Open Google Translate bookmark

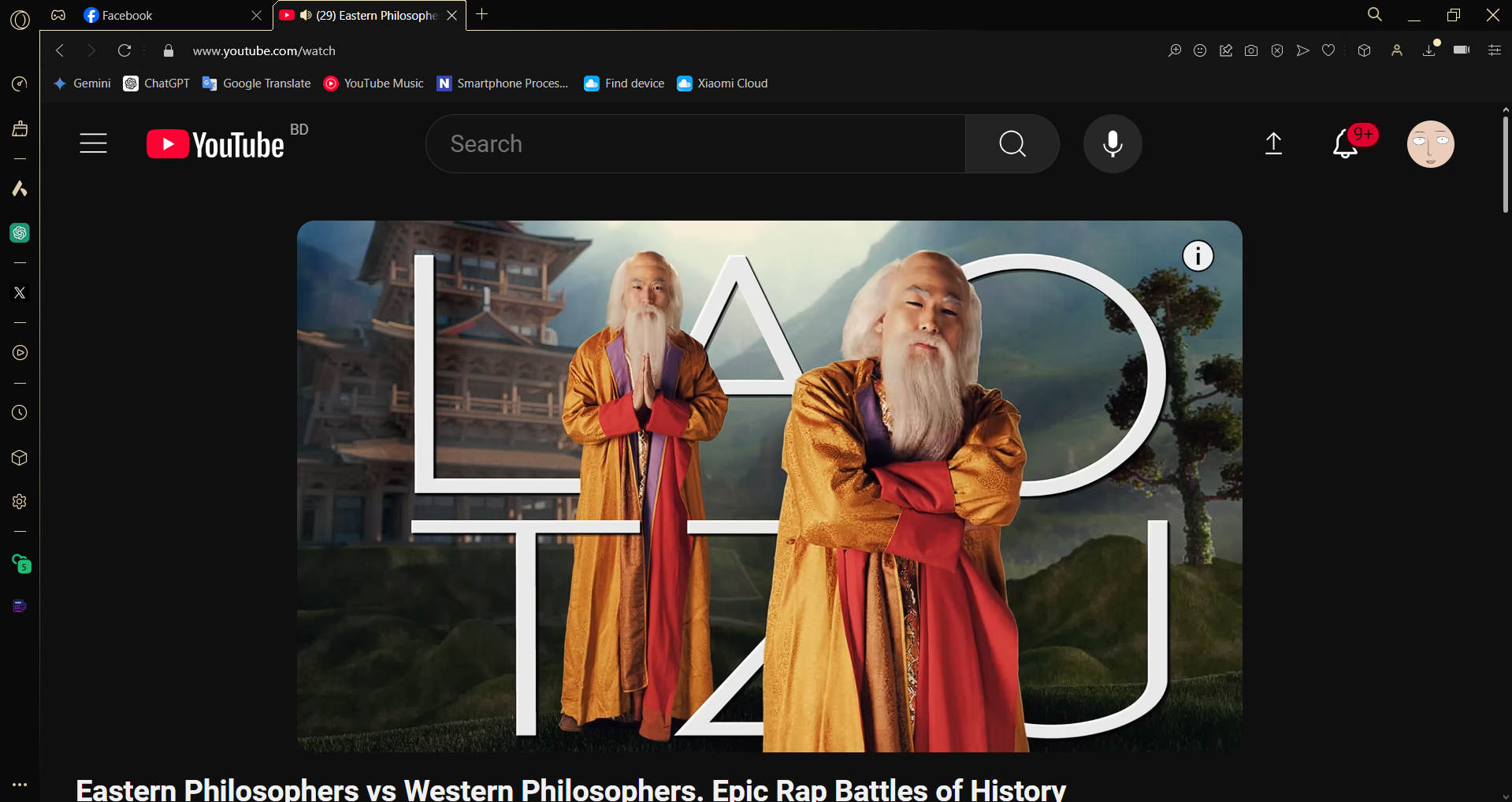[257, 84]
